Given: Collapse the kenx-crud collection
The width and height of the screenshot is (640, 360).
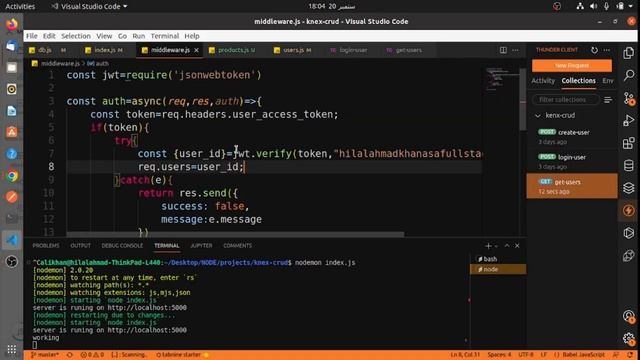Looking at the screenshot, I should click(538, 116).
